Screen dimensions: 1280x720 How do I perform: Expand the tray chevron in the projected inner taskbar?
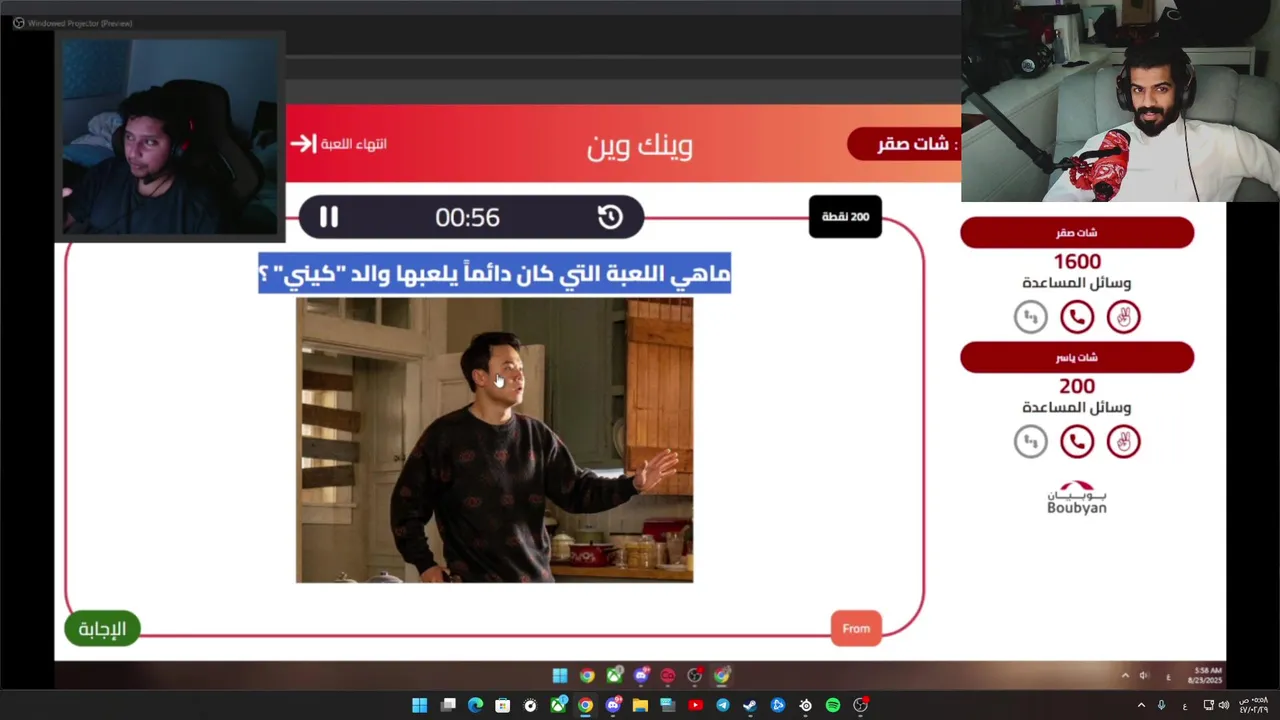(x=1125, y=676)
